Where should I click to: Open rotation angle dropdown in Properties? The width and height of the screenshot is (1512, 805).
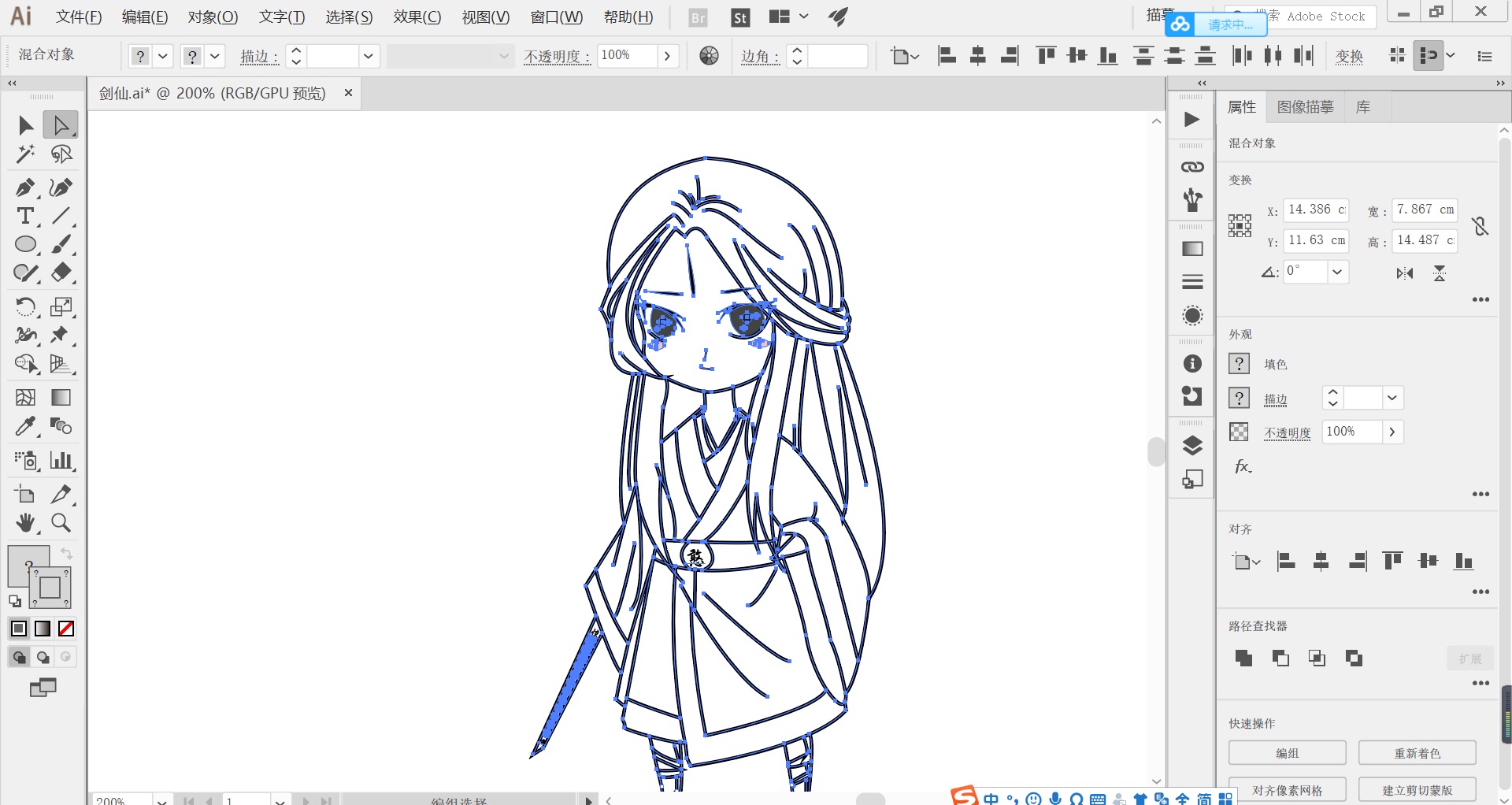(1336, 272)
